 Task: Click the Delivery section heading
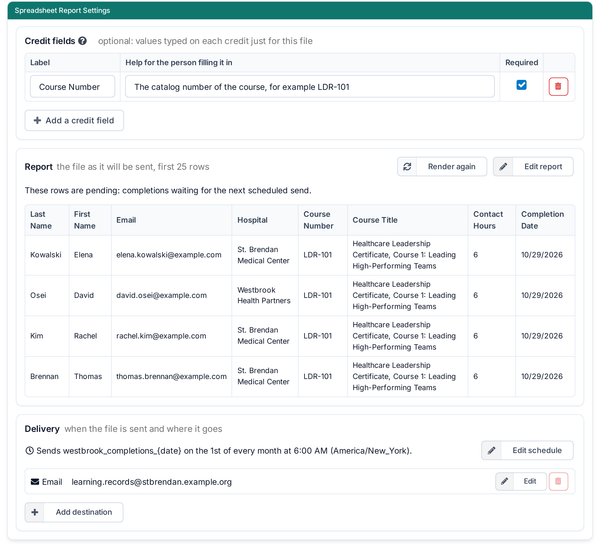pos(42,429)
